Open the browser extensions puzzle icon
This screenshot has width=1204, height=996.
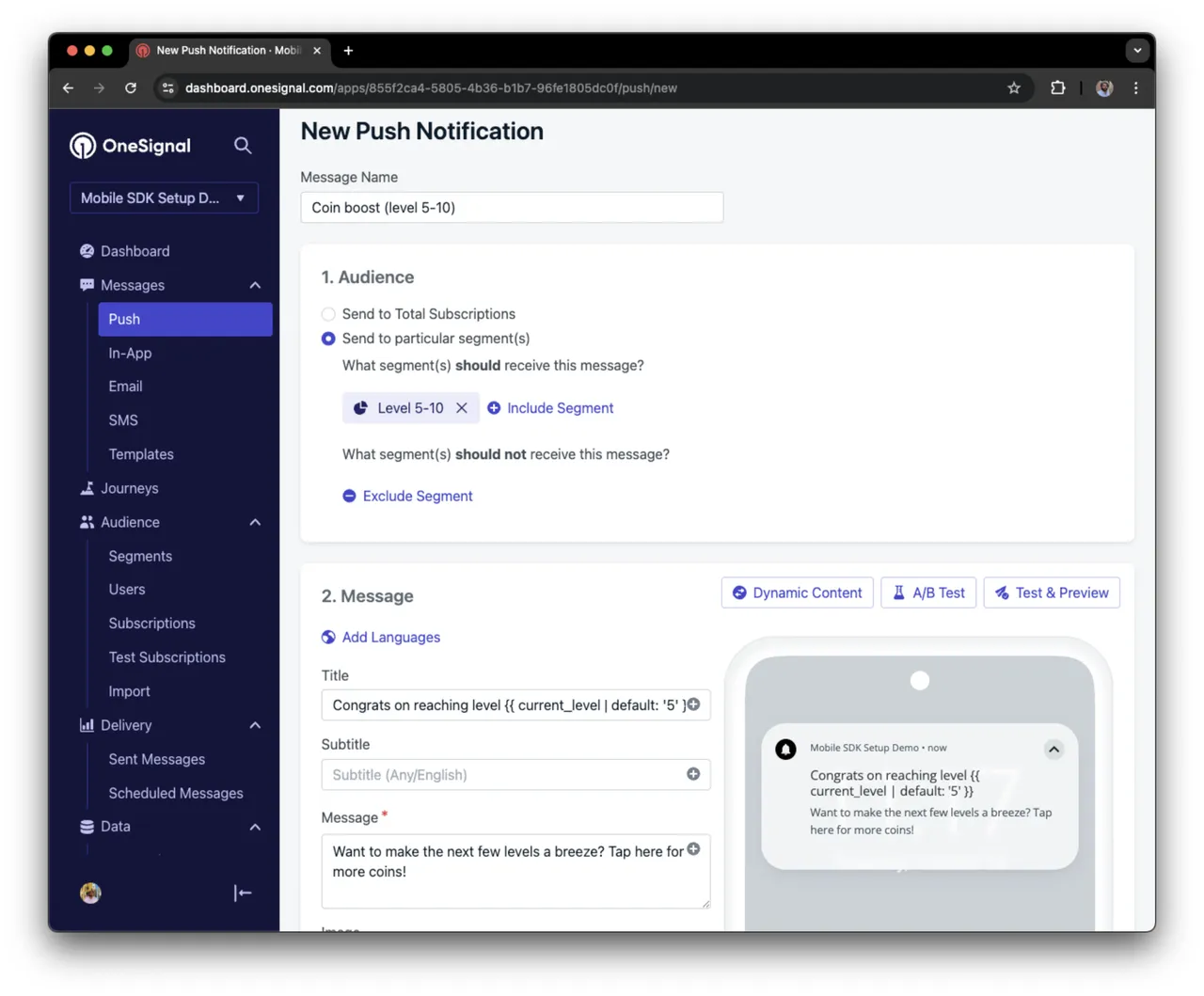point(1058,87)
